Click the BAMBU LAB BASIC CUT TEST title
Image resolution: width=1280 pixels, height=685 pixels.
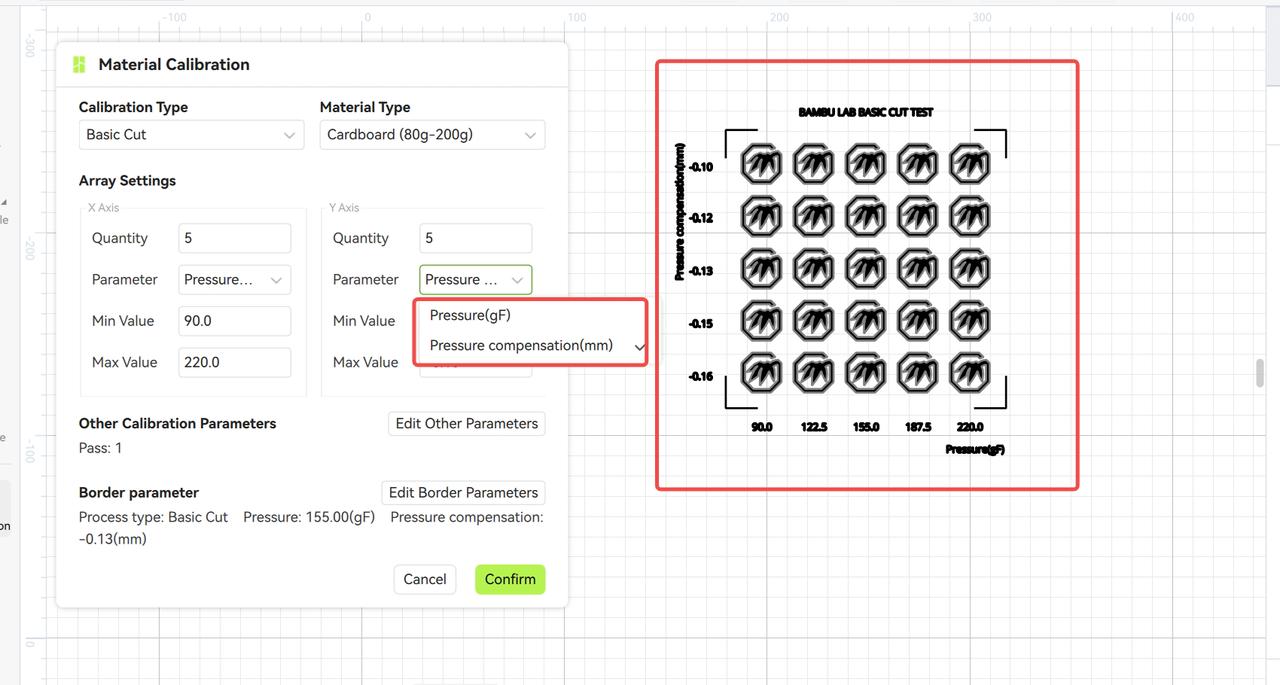tap(866, 112)
